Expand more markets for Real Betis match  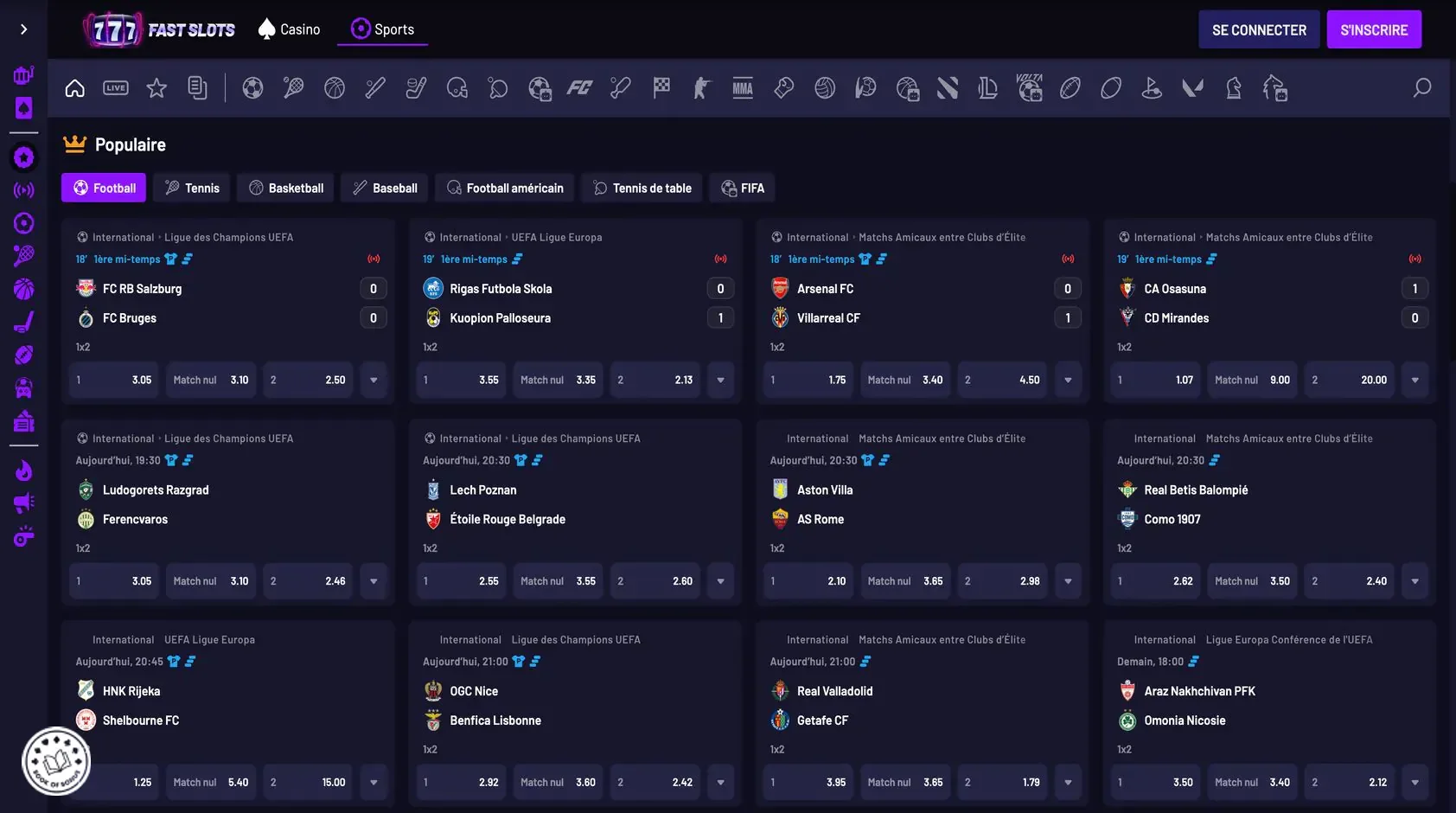[x=1414, y=581]
